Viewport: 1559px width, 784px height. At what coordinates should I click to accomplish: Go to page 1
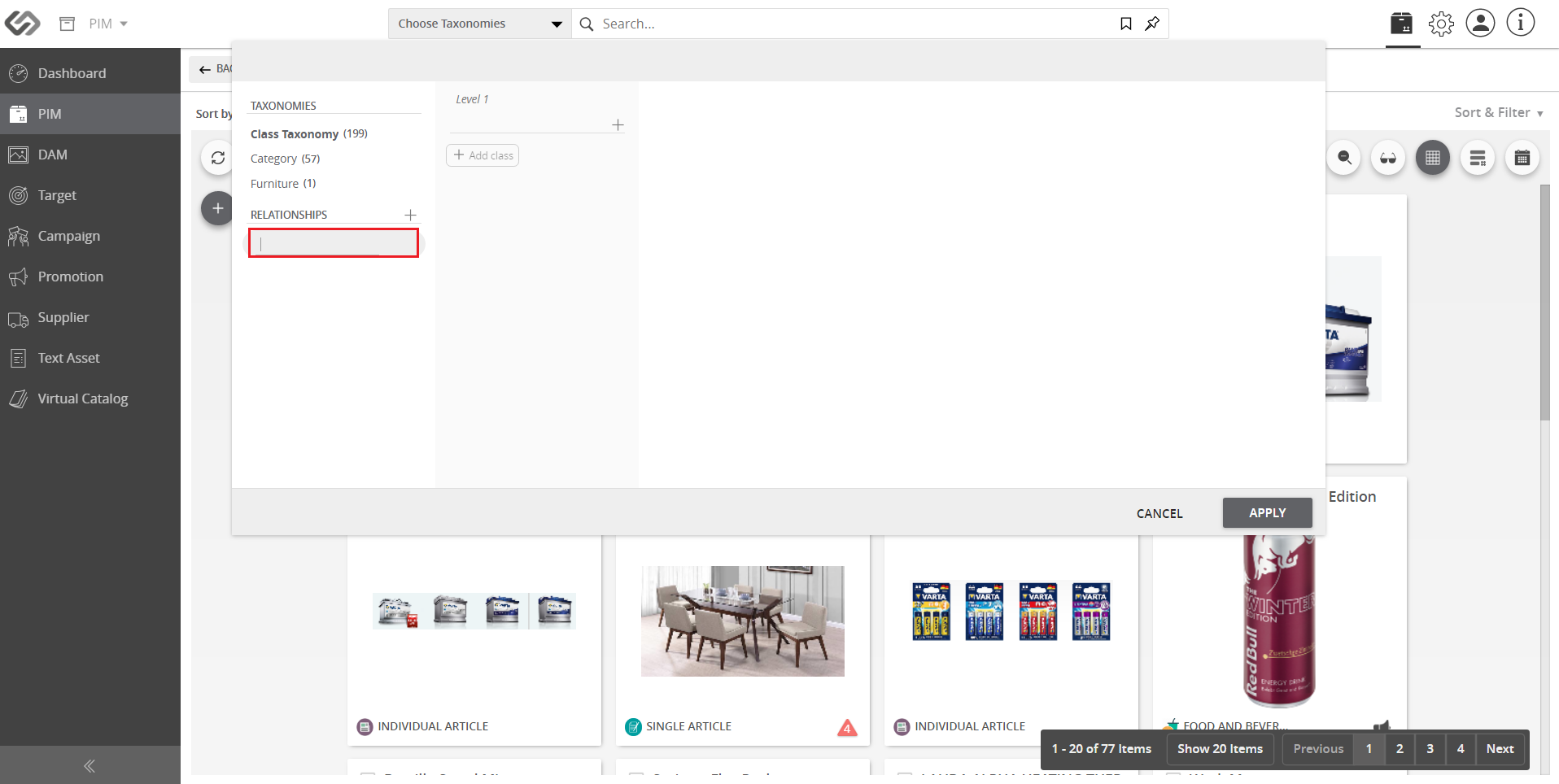[x=1369, y=749]
